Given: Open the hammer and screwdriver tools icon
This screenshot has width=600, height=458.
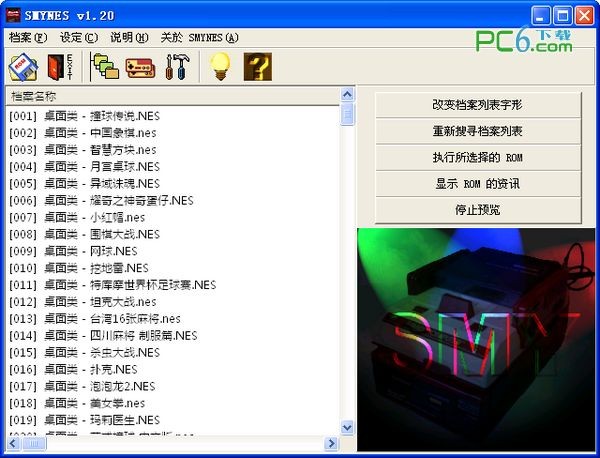Looking at the screenshot, I should tap(177, 67).
